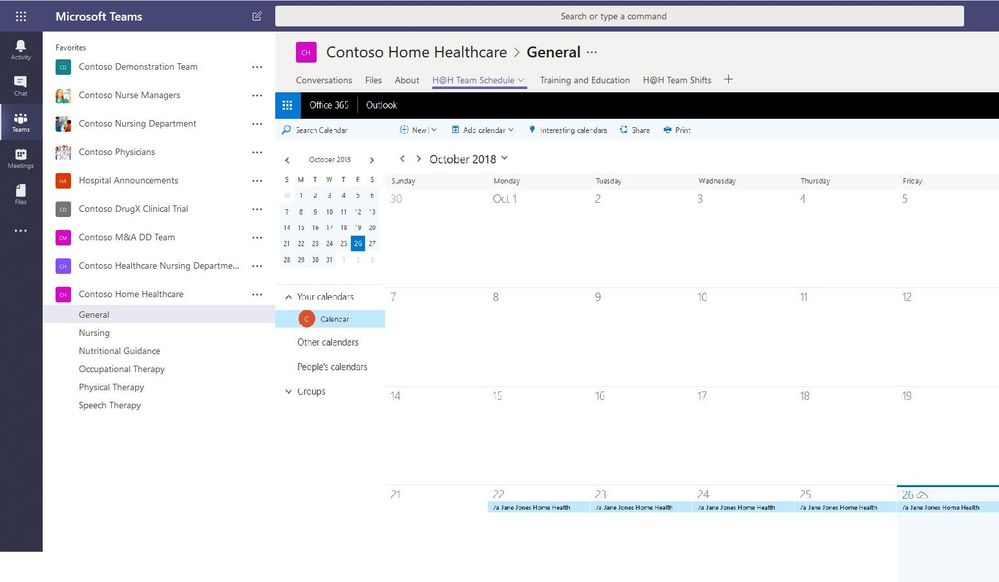Open the Office 365 app launcher grid
999x582 pixels.
[287, 105]
